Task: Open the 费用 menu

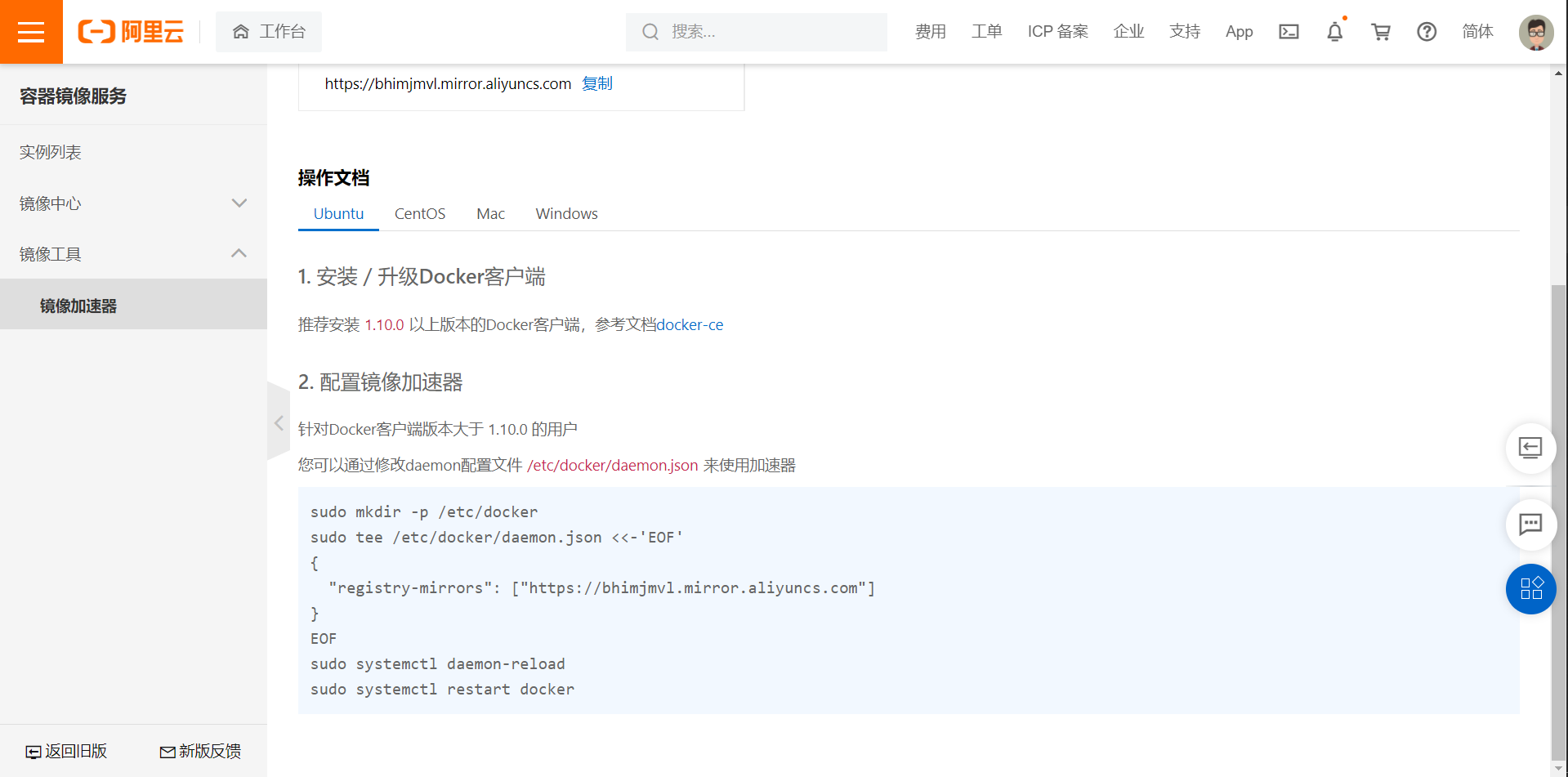Action: pos(931,32)
